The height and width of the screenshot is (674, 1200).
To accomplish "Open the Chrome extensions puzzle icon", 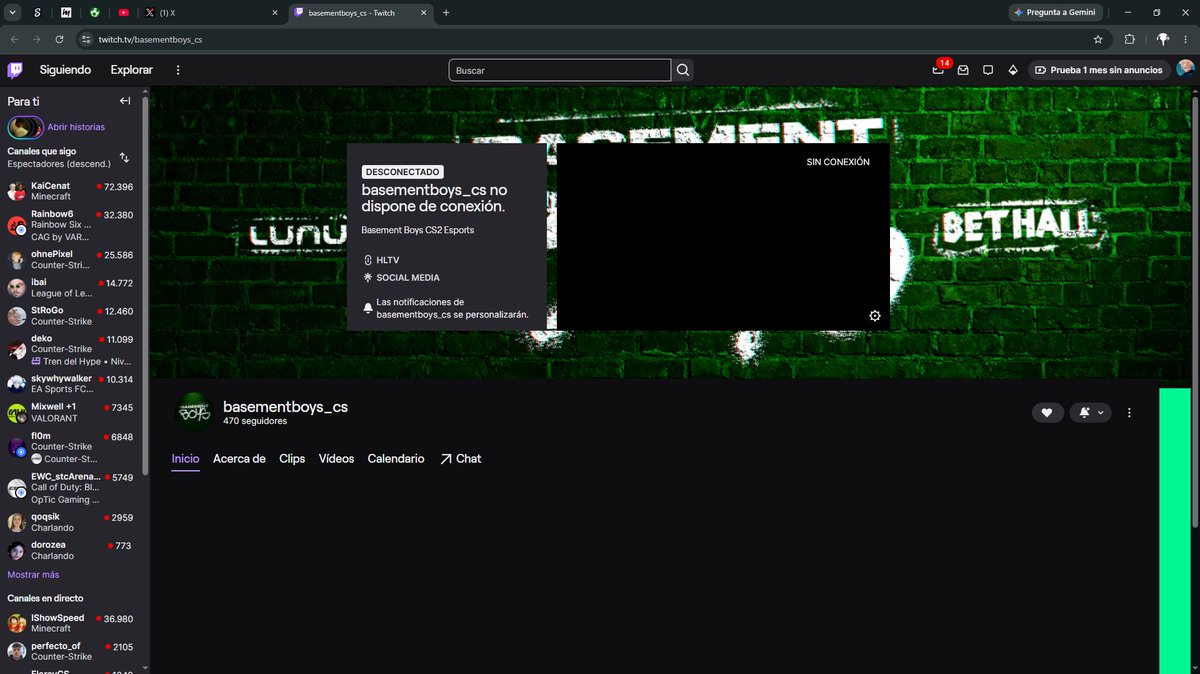I will coord(1130,39).
